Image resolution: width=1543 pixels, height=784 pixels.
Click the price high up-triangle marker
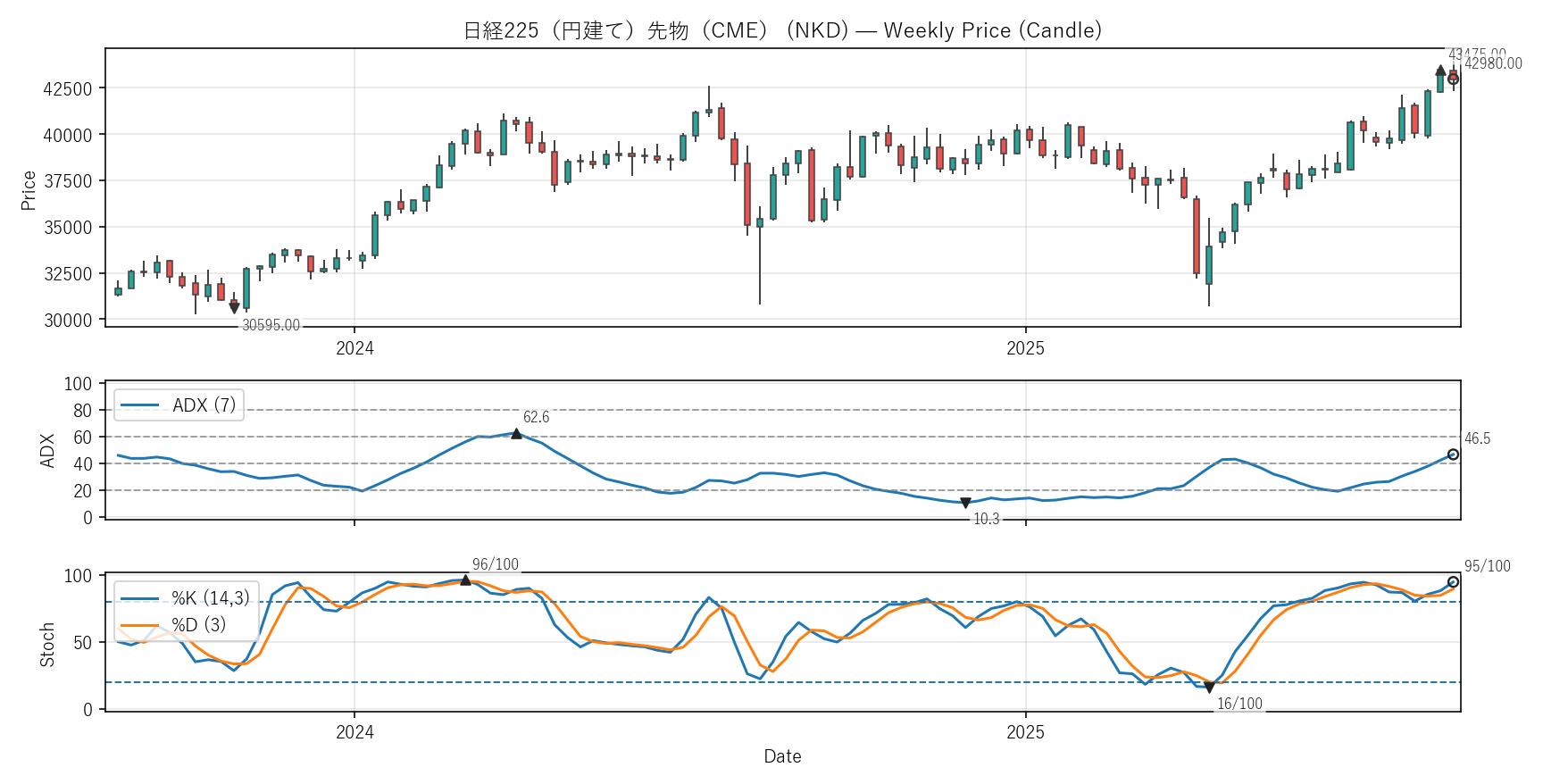1440,70
